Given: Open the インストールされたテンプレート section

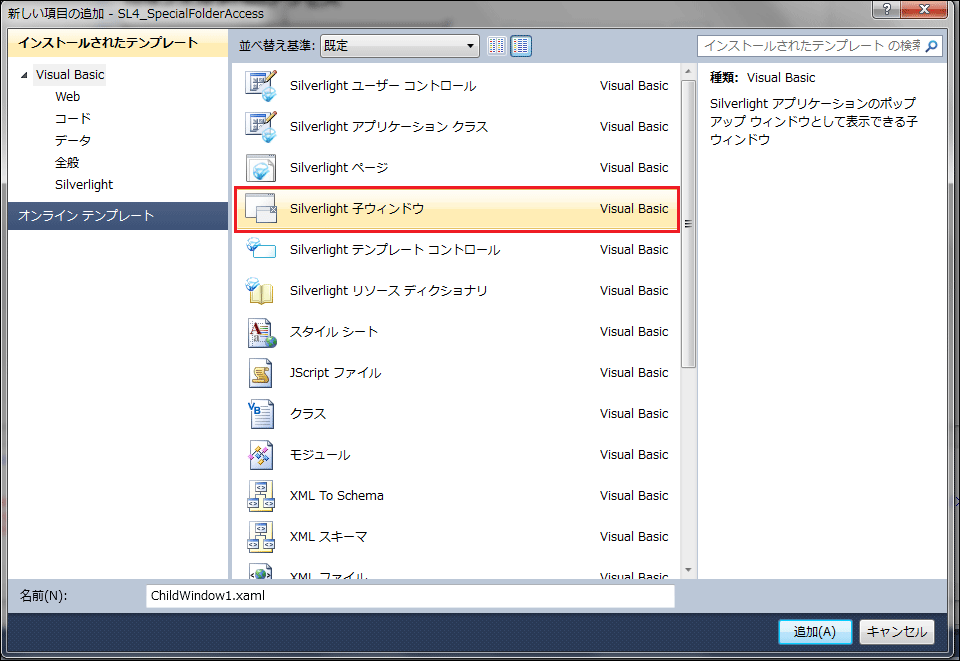Looking at the screenshot, I should 118,43.
